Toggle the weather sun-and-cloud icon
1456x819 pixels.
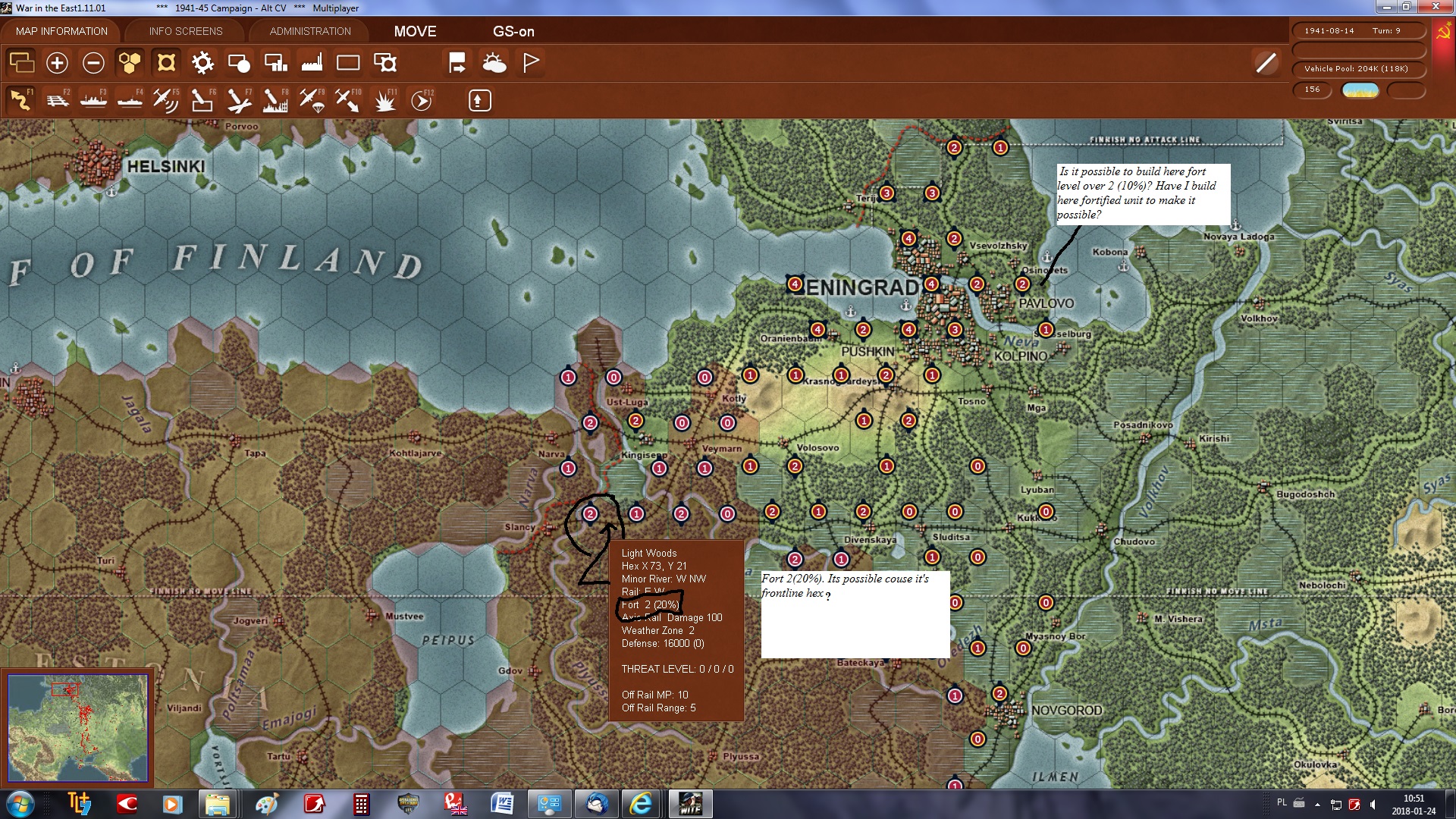click(x=494, y=63)
